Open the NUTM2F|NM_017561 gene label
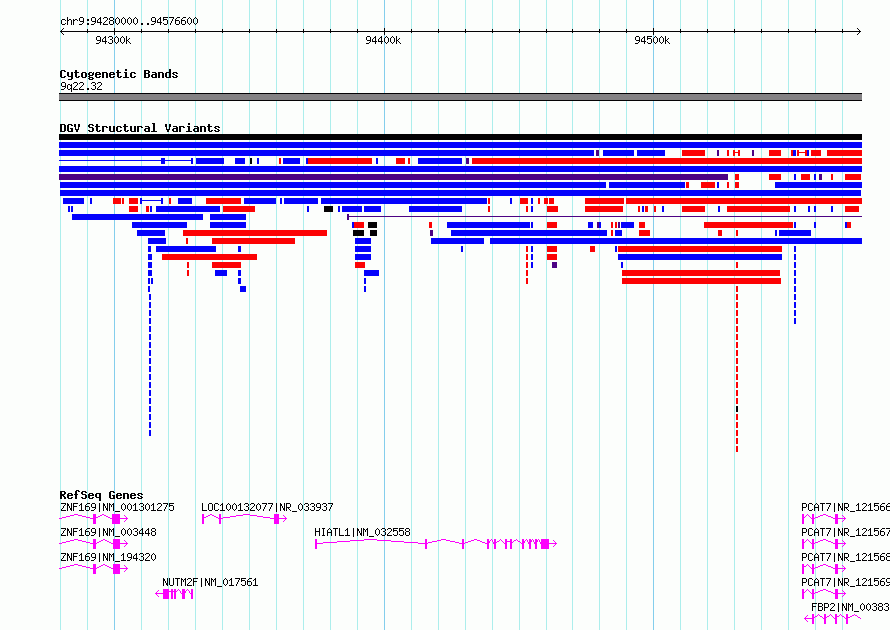The height and width of the screenshot is (630, 890). pyautogui.click(x=210, y=582)
